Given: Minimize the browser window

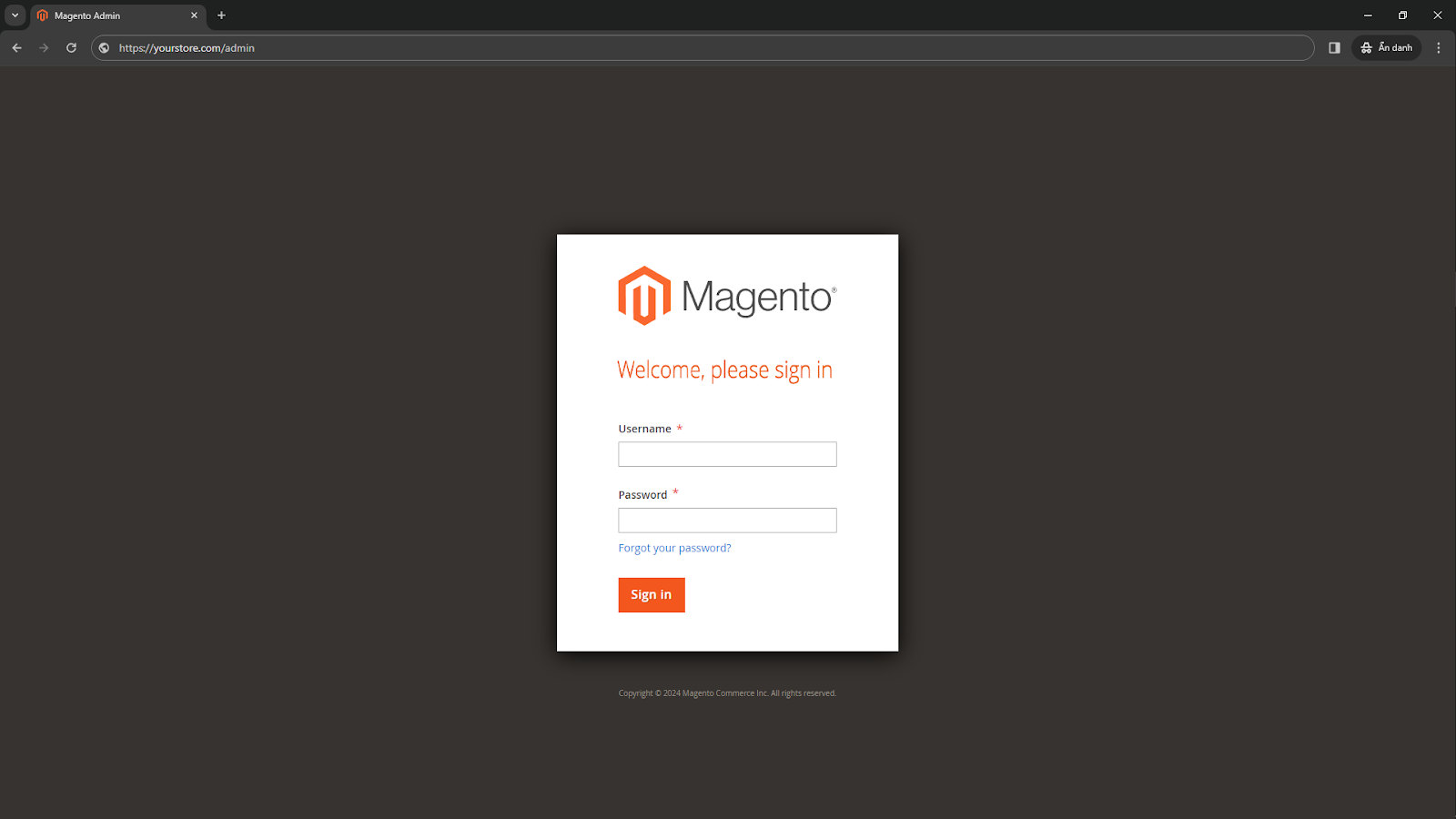Looking at the screenshot, I should (1368, 15).
